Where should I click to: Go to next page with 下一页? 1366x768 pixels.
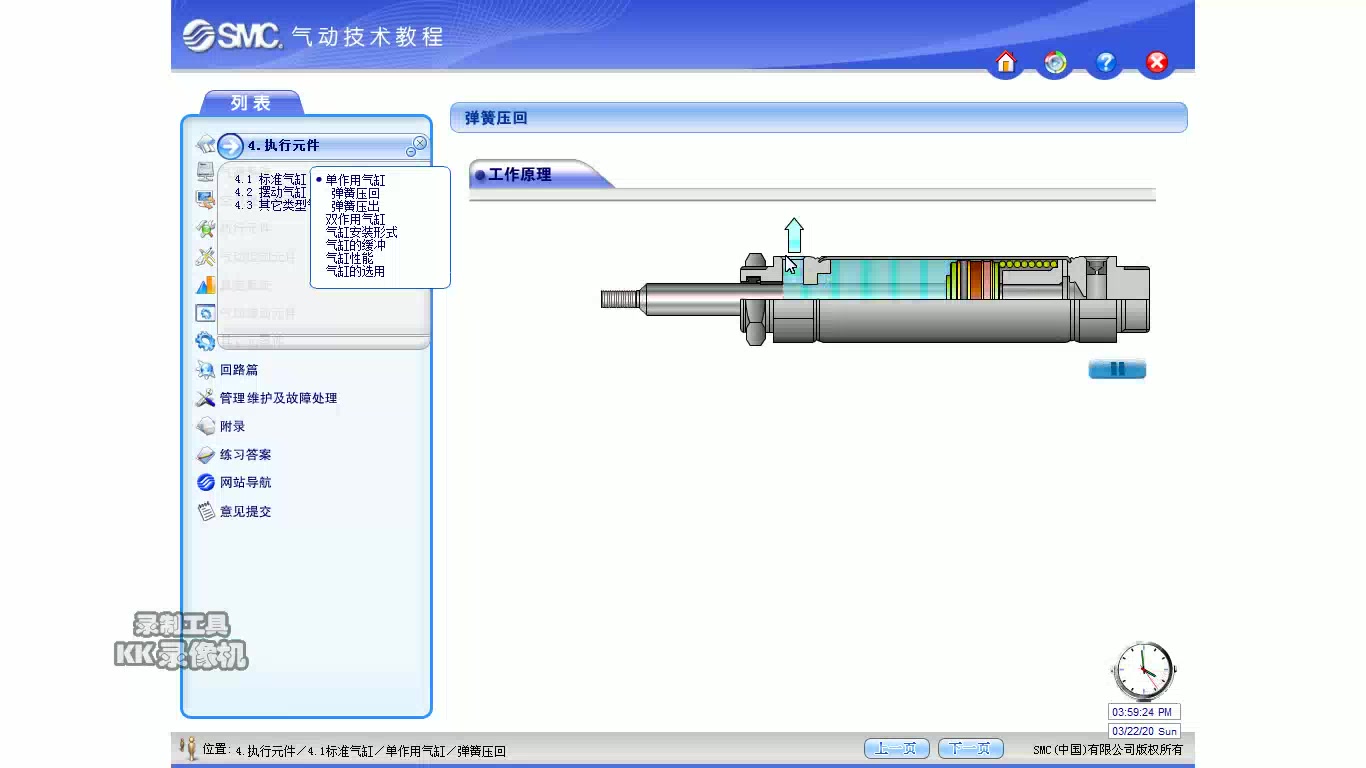[x=970, y=748]
